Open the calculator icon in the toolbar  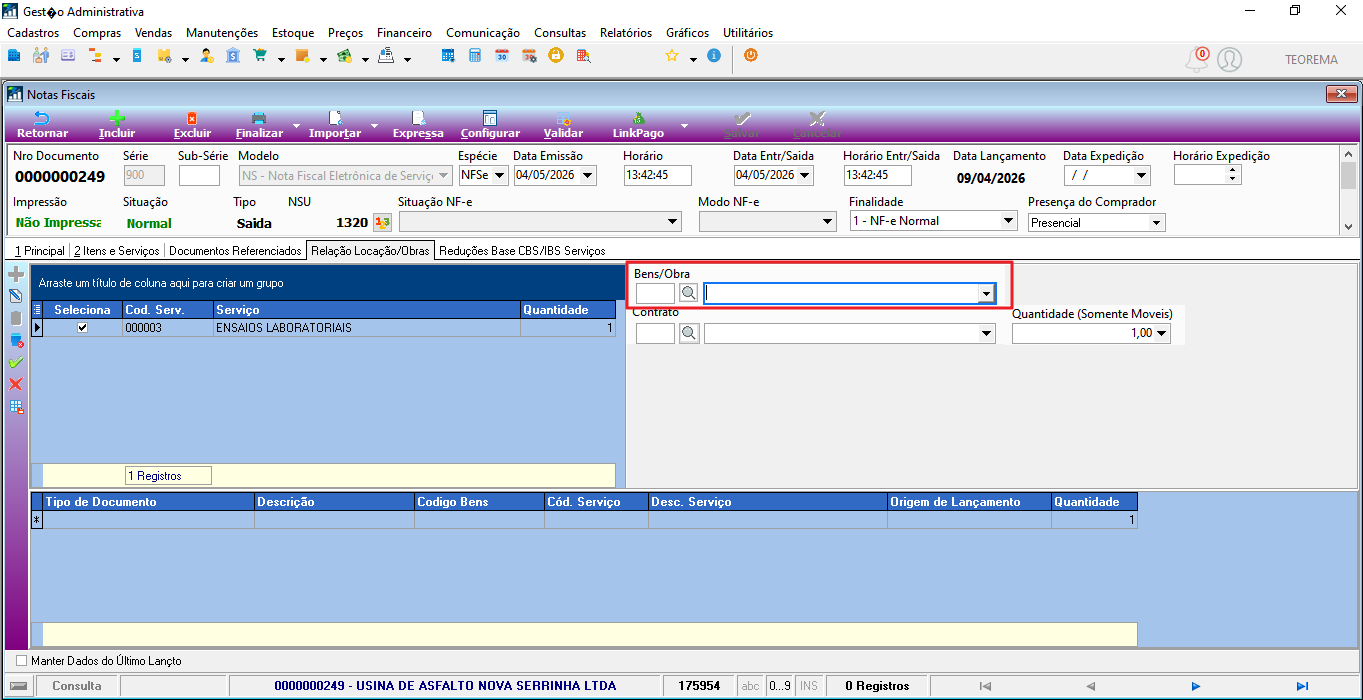click(x=475, y=56)
